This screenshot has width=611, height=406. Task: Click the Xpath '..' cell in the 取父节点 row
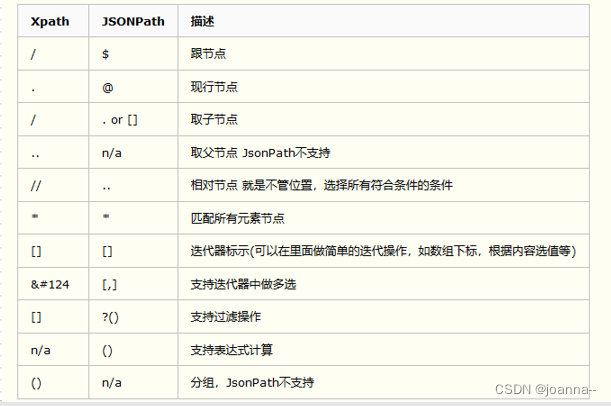click(x=53, y=152)
